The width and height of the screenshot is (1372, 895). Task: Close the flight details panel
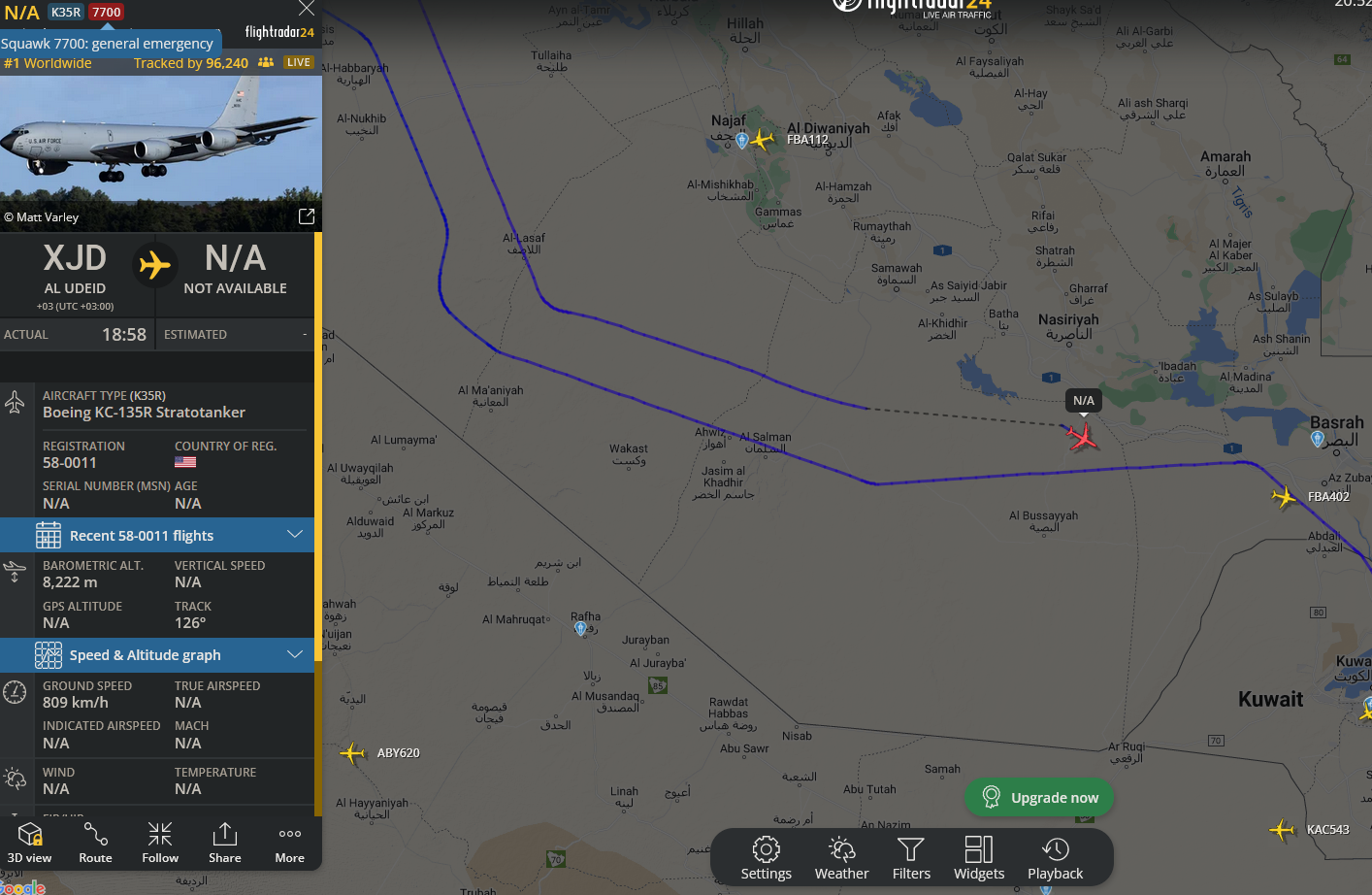tap(307, 9)
